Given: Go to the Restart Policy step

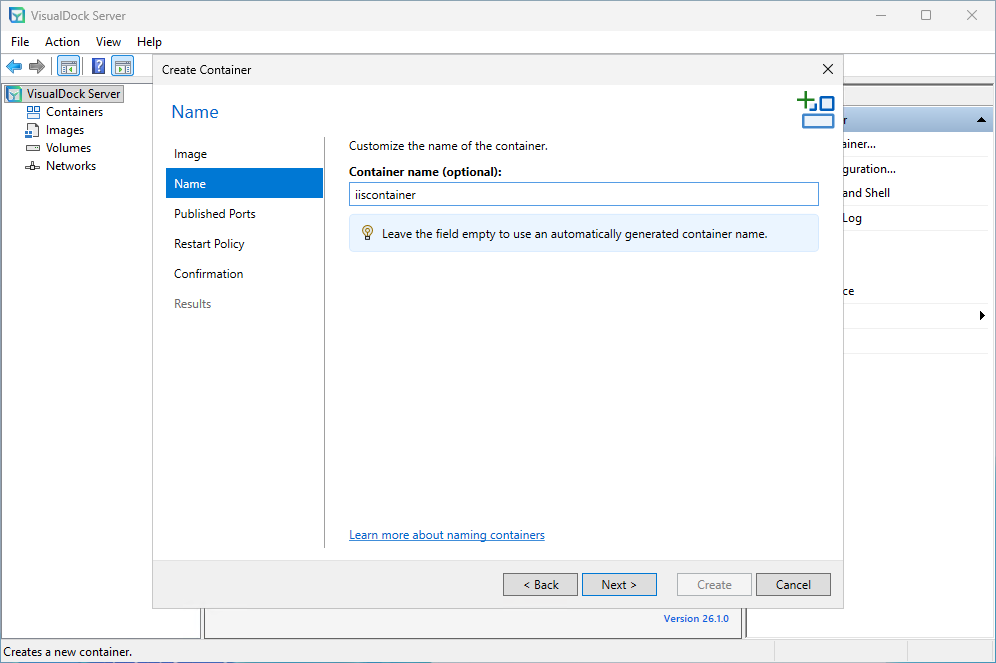Looking at the screenshot, I should [245, 244].
